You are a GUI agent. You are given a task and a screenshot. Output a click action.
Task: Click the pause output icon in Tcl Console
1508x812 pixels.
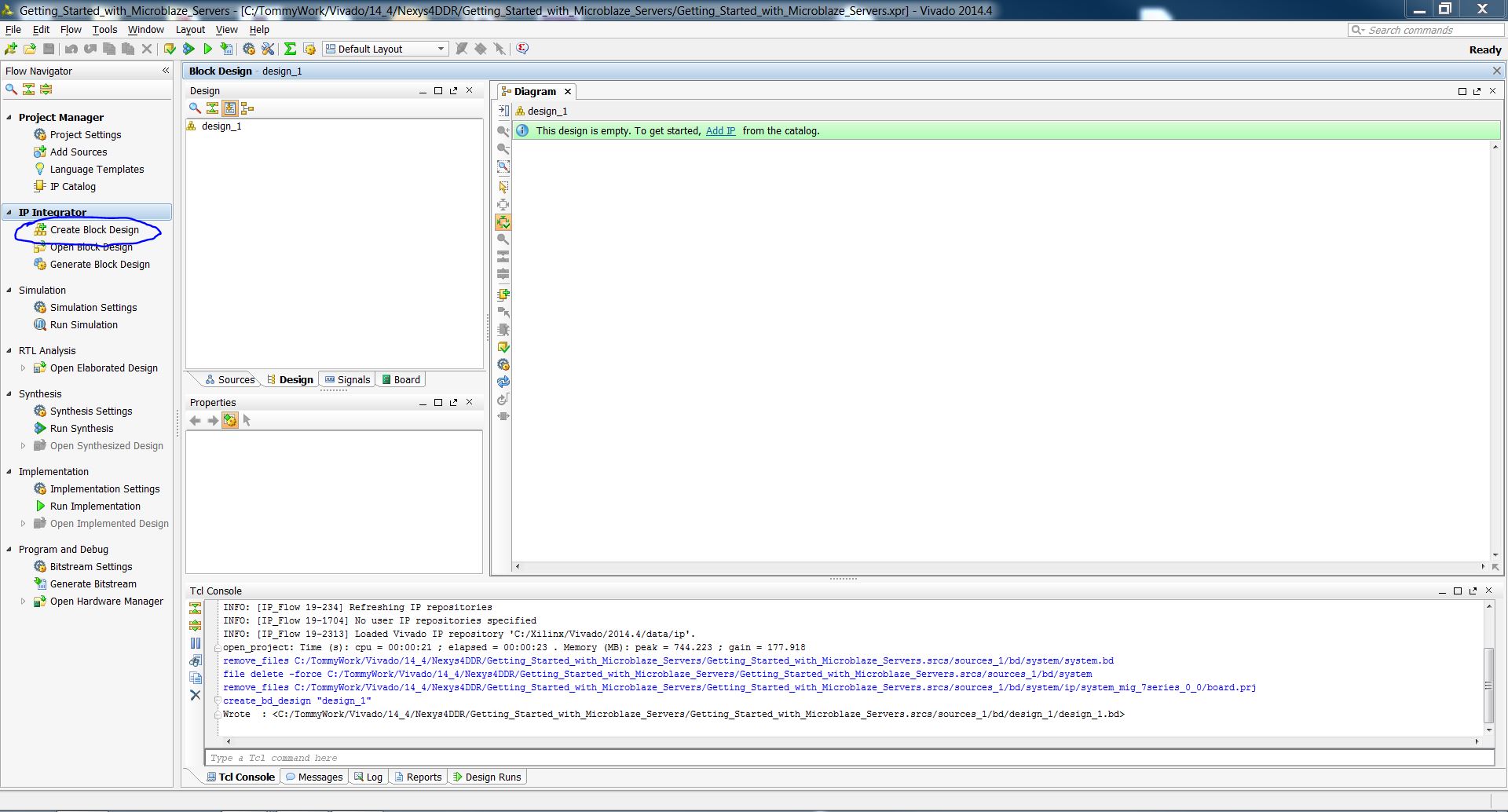tap(196, 643)
